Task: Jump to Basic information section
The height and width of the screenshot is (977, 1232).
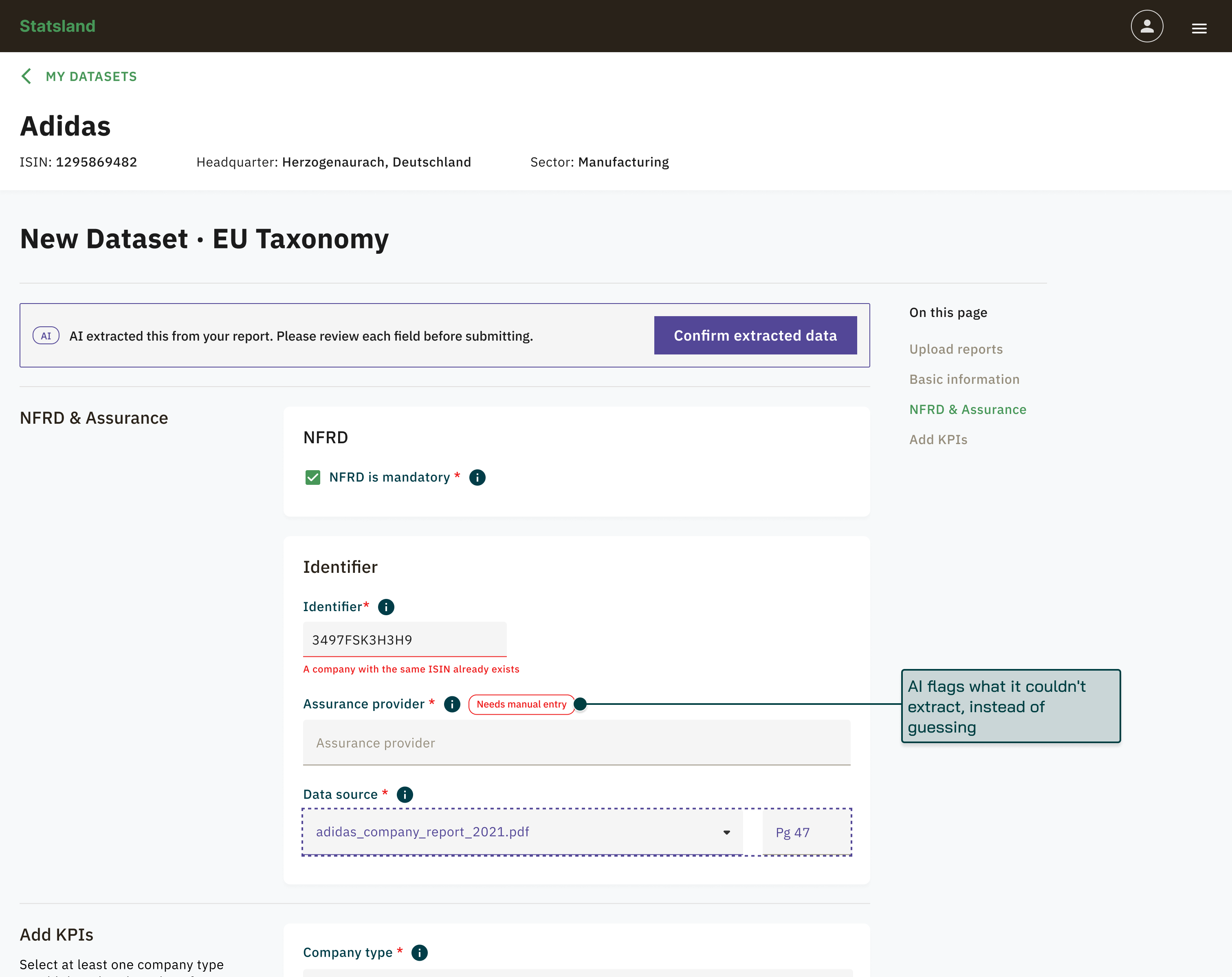Action: pyautogui.click(x=964, y=379)
